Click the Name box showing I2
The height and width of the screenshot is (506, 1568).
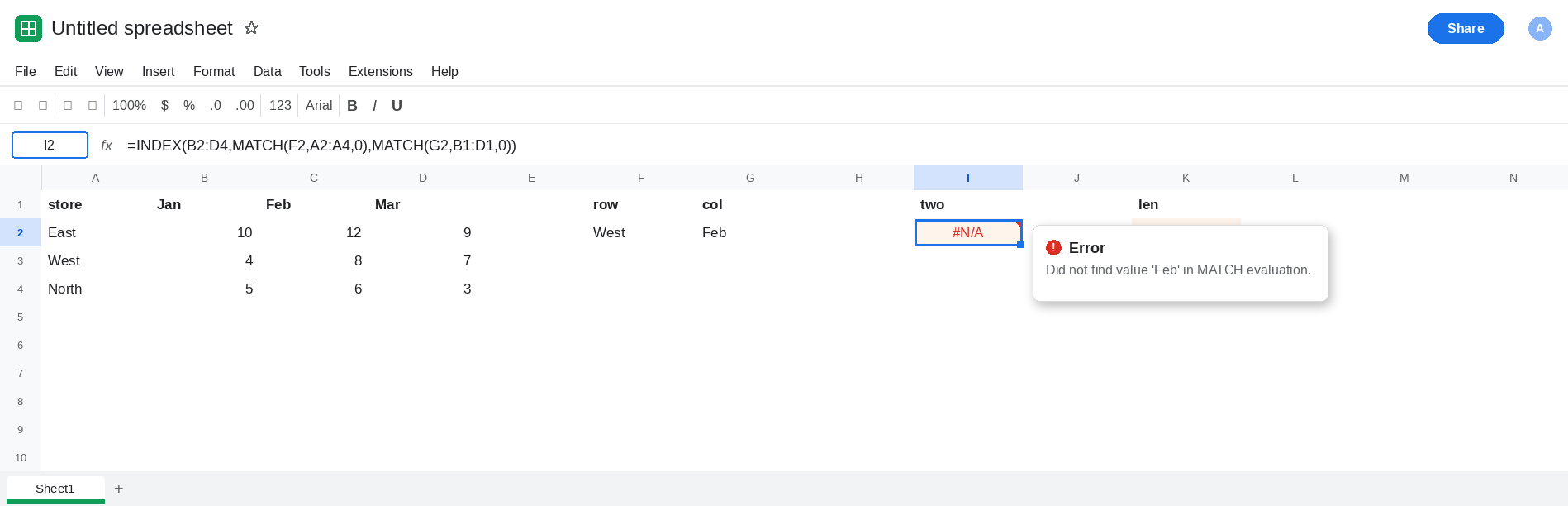click(50, 145)
